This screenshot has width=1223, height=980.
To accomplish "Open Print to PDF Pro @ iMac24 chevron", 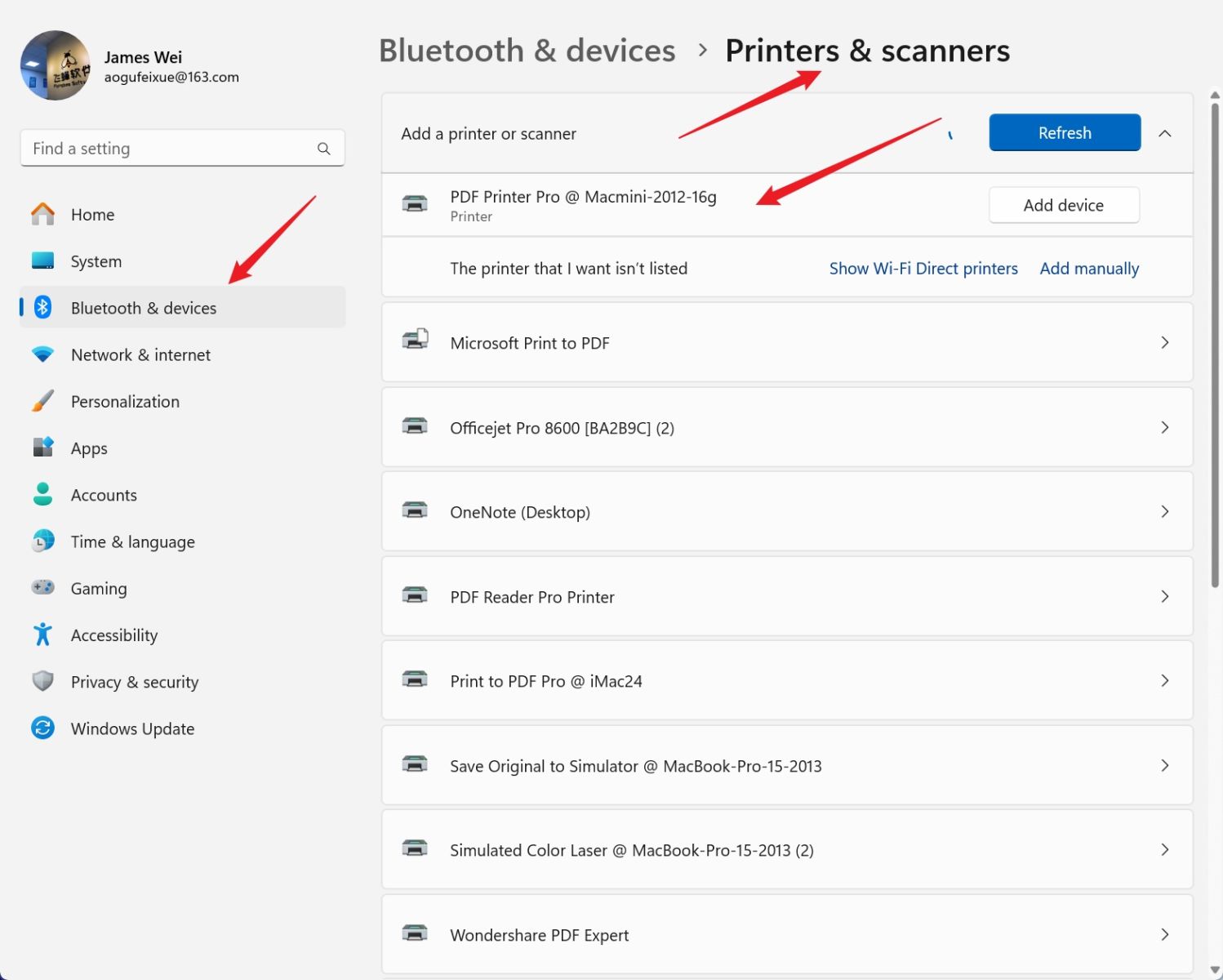I will [1165, 680].
